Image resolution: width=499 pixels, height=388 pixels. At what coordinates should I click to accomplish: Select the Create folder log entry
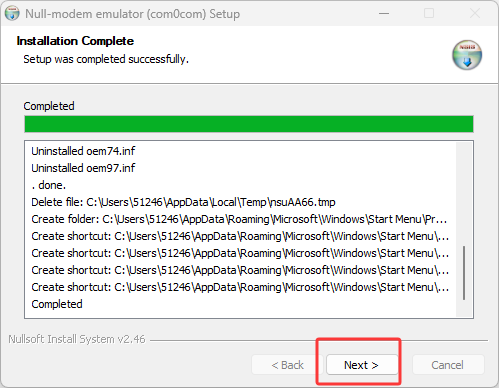pyautogui.click(x=239, y=219)
